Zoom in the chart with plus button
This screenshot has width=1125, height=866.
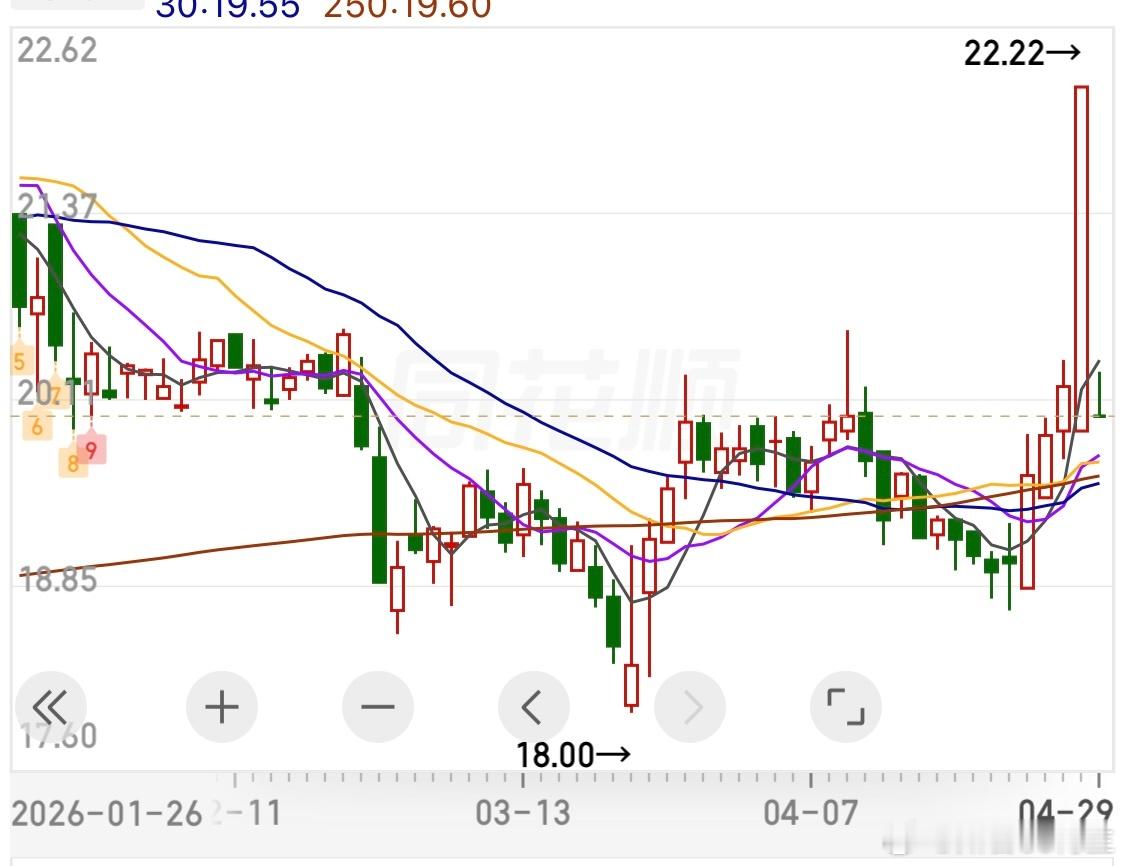222,707
